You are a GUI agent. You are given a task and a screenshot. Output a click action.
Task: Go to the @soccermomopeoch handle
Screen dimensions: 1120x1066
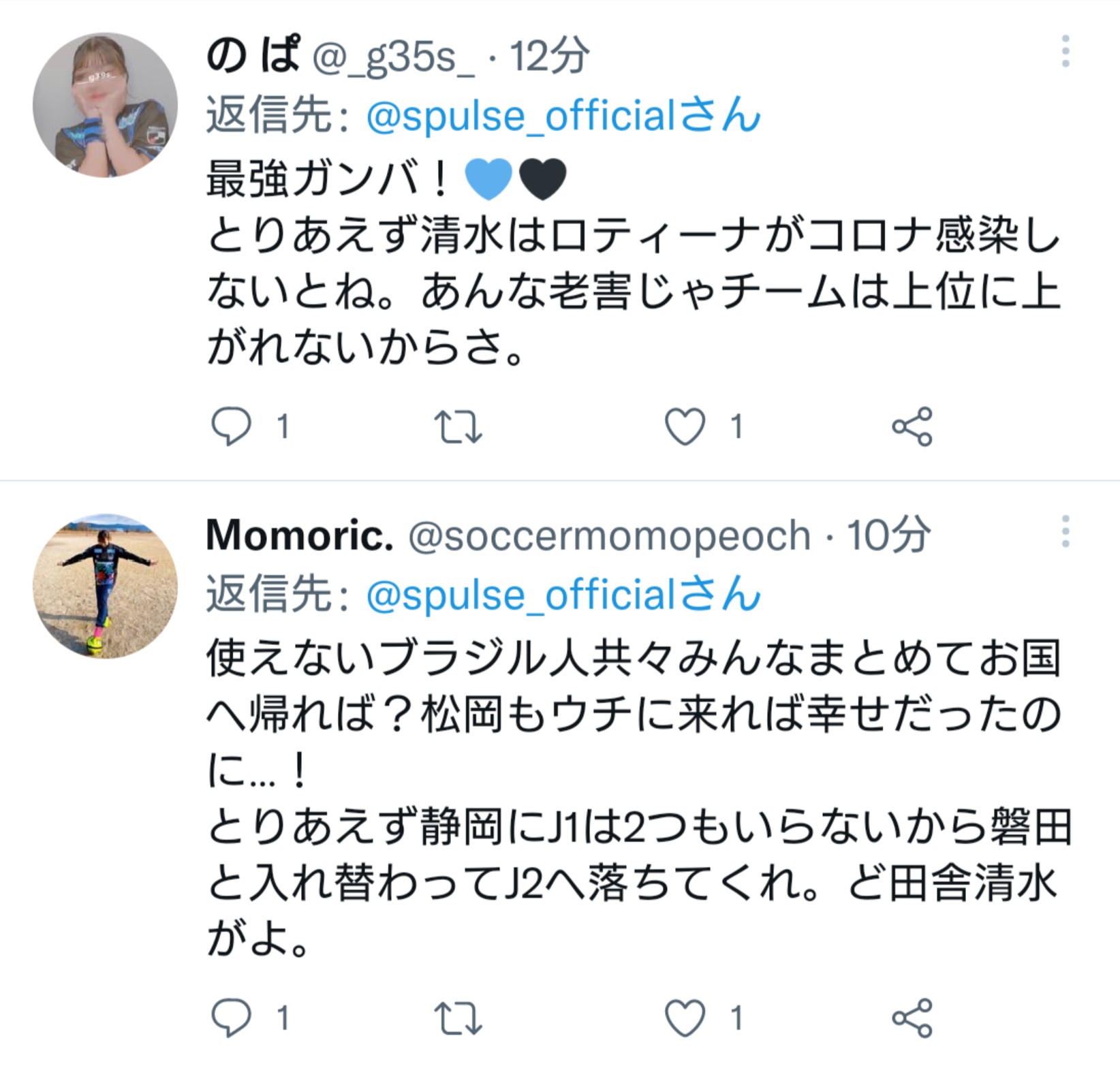tap(609, 535)
